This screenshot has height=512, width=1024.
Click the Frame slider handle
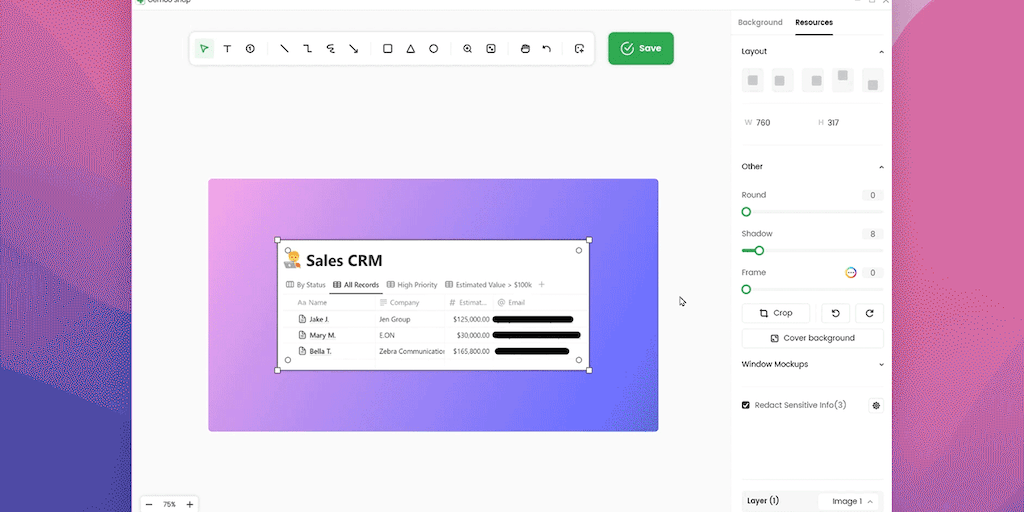click(x=746, y=289)
